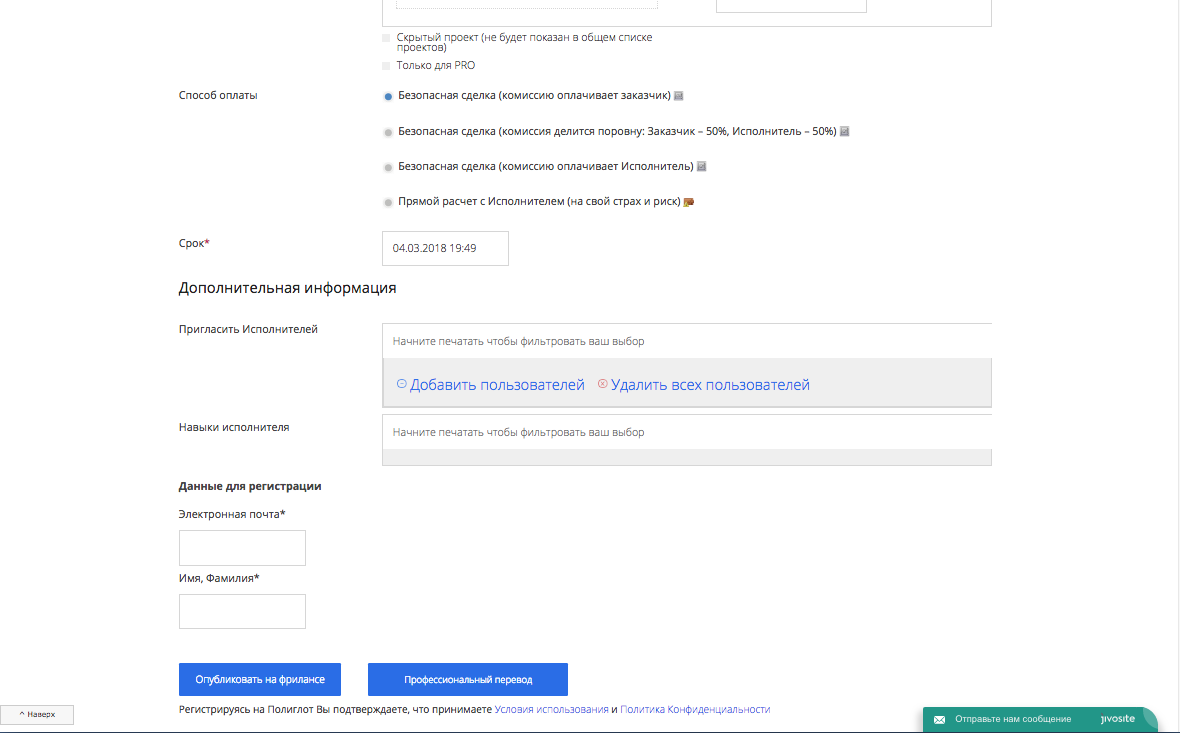
Task: Enable the 'Скрытый проект' checkbox
Action: pyautogui.click(x=386, y=38)
